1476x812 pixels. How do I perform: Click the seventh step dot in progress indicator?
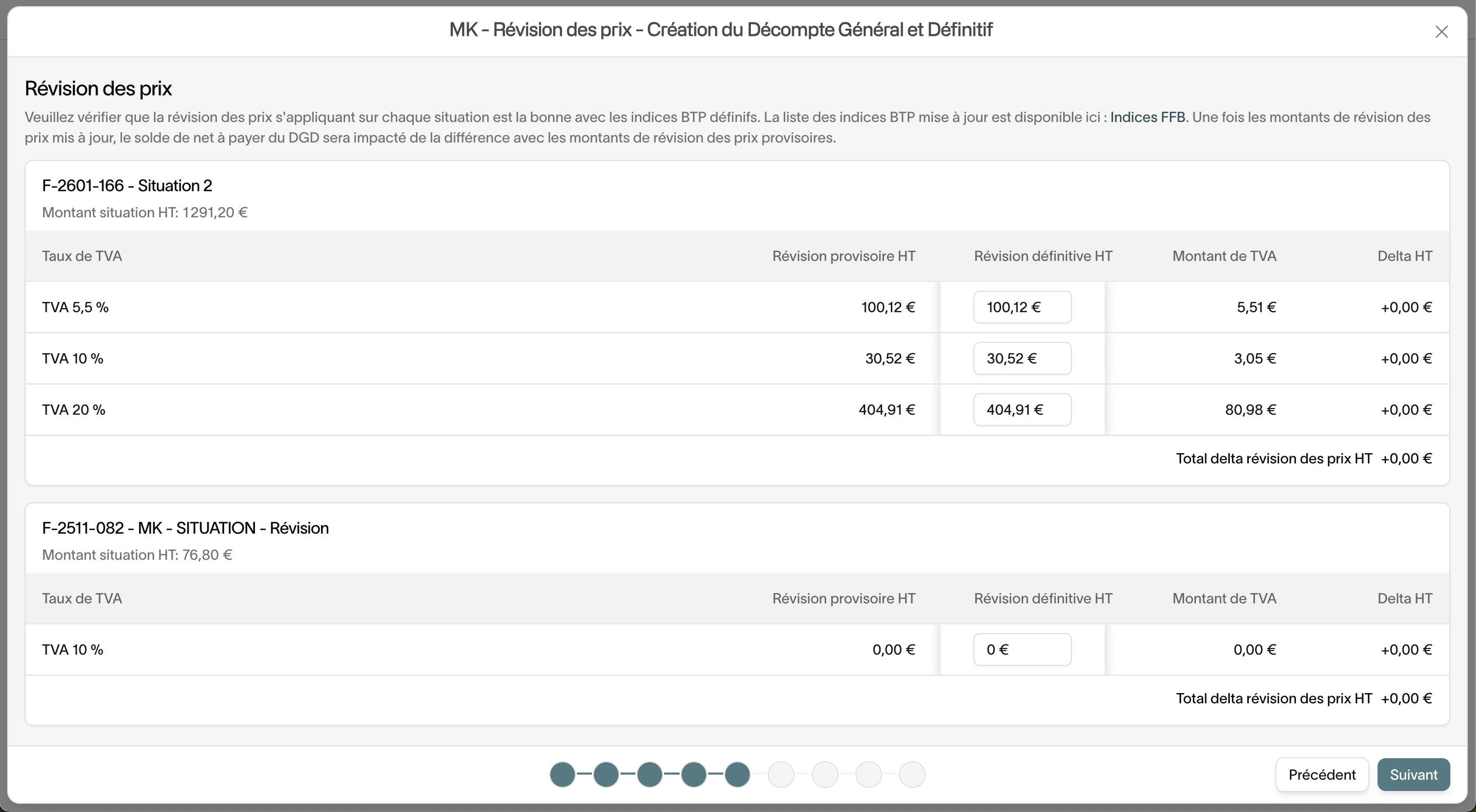825,775
